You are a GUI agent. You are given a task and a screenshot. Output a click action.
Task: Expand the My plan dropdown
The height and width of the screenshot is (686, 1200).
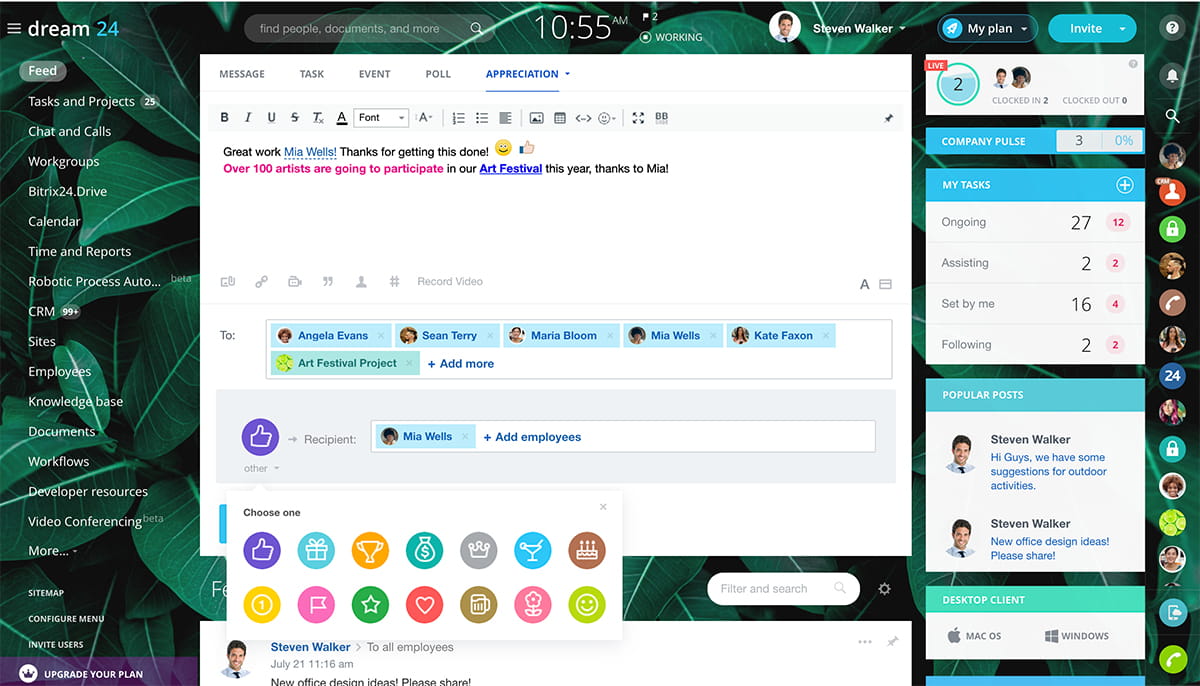click(x=987, y=29)
